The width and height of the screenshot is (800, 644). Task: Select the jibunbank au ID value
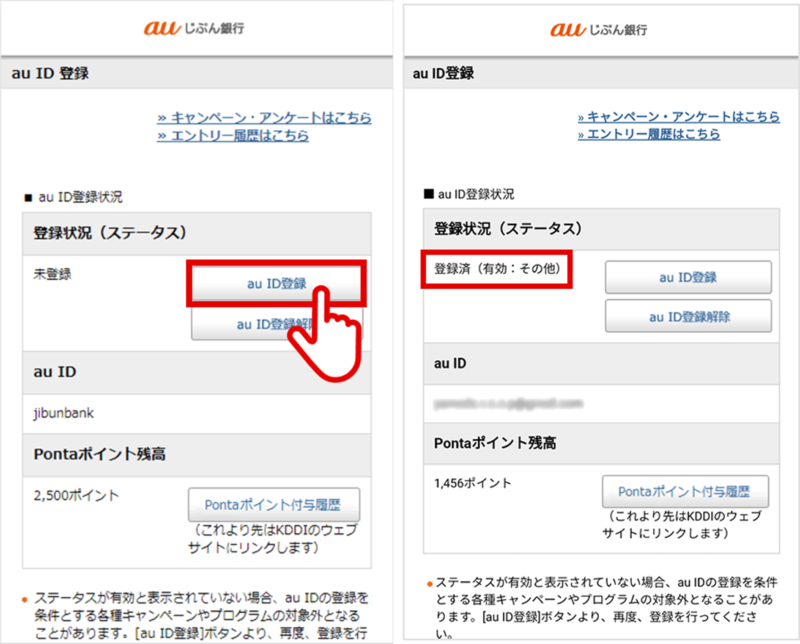pyautogui.click(x=64, y=413)
